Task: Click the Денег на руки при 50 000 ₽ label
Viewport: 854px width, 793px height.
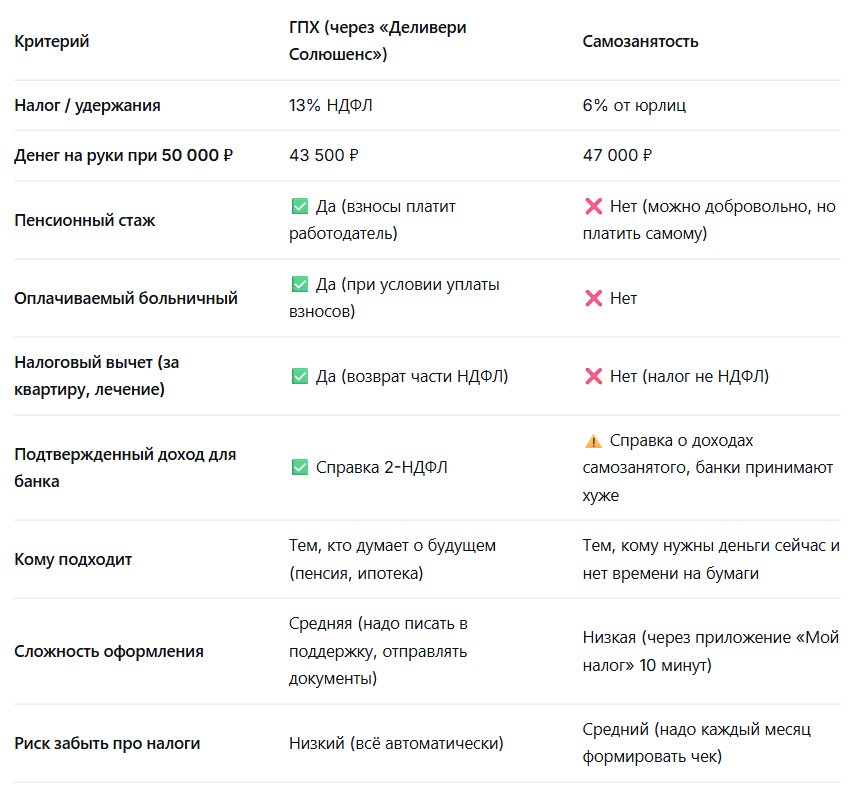Action: [x=124, y=155]
